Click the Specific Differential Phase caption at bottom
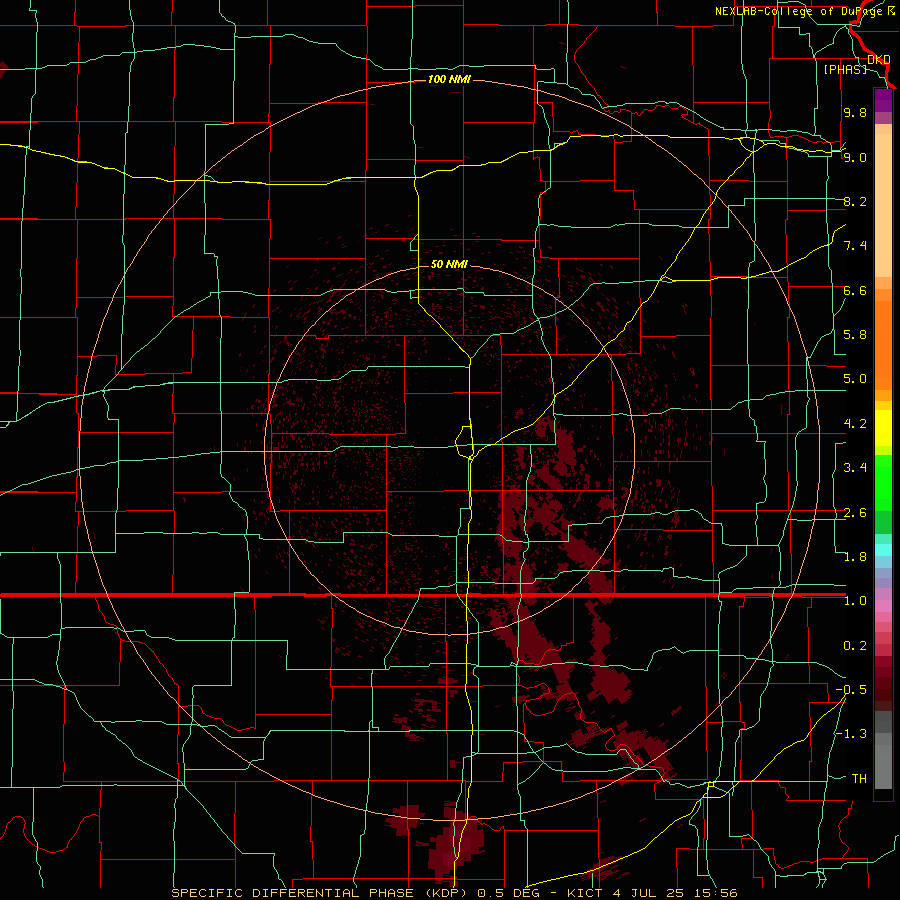Viewport: 900px width, 900px height. coord(455,893)
